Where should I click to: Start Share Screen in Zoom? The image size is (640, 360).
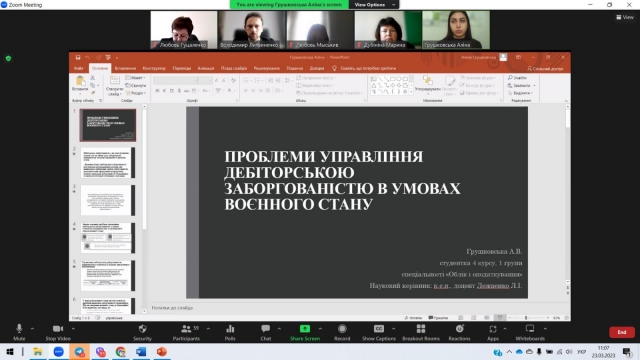[304, 332]
